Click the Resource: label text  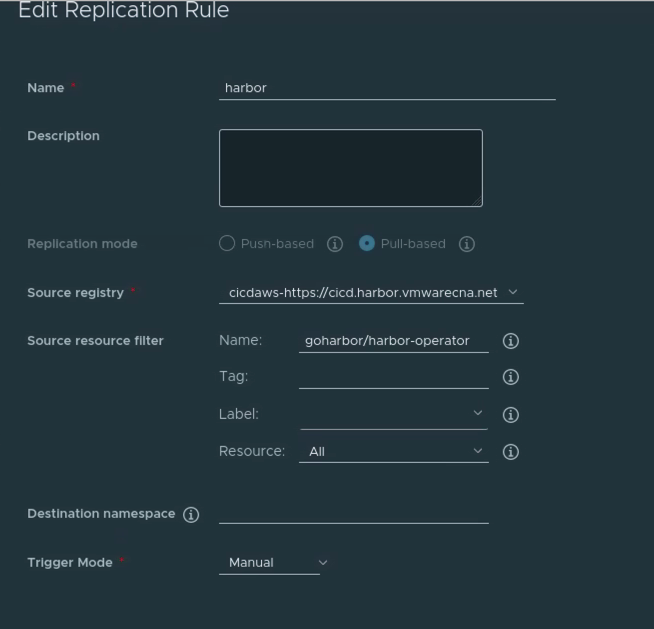point(252,451)
